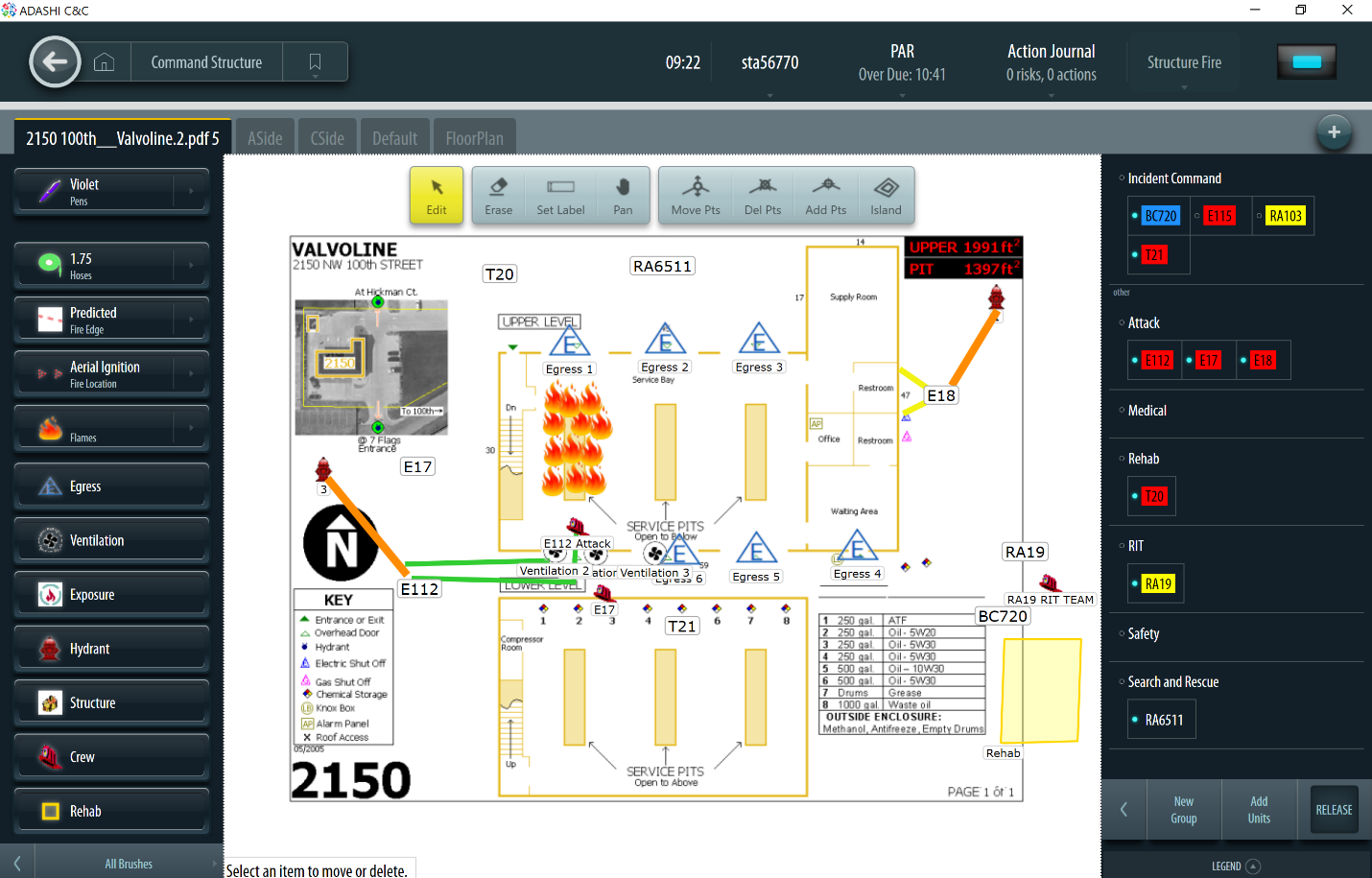Select the Del Pts tool

(763, 196)
